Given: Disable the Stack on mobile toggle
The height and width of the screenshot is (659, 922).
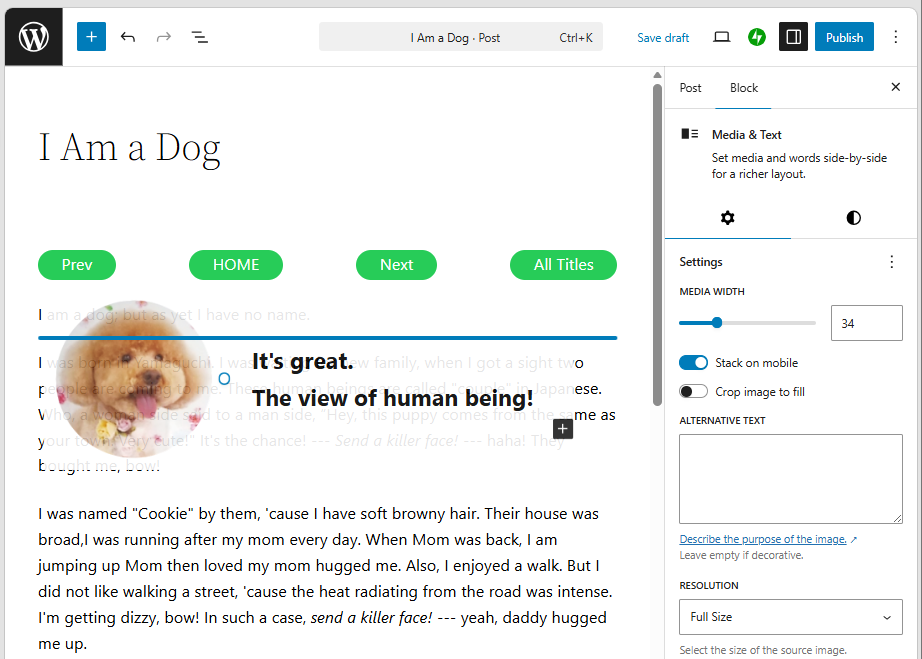Looking at the screenshot, I should click(693, 362).
